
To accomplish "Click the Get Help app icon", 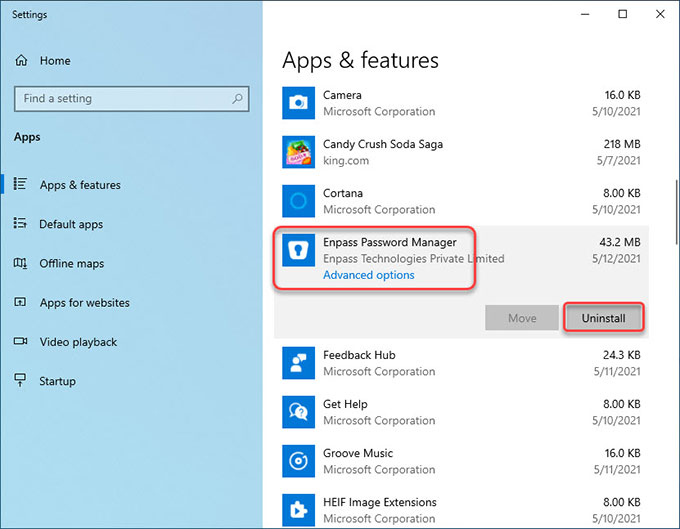I will coord(298,412).
